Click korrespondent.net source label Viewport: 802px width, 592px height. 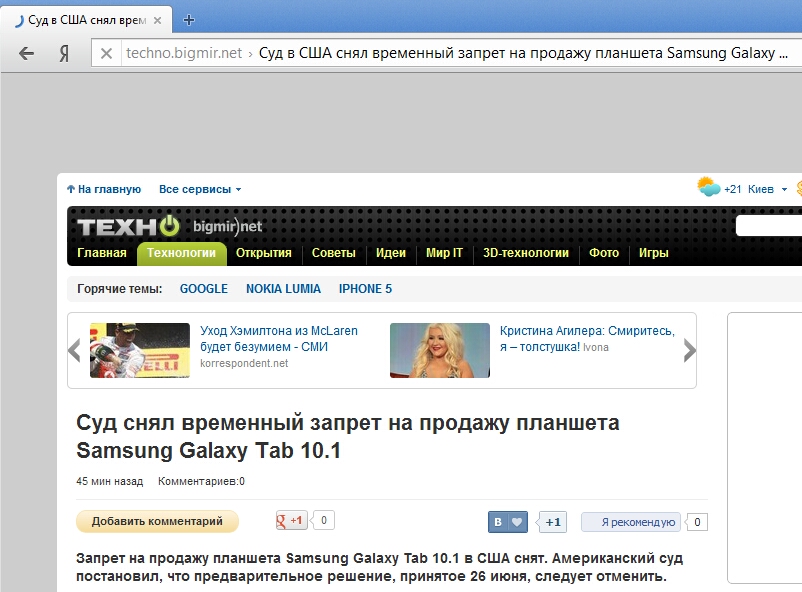(x=244, y=363)
